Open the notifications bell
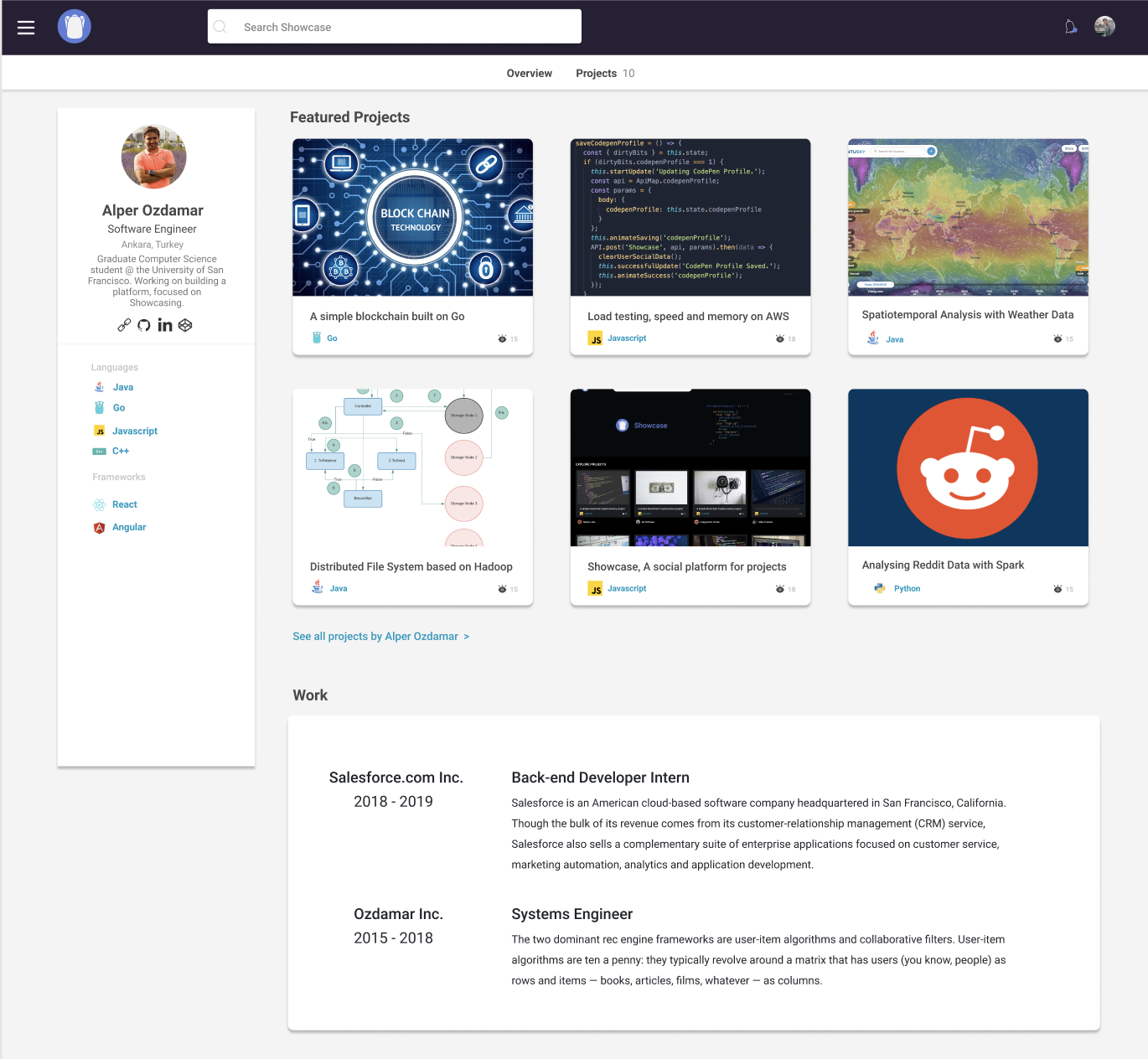 click(x=1071, y=27)
